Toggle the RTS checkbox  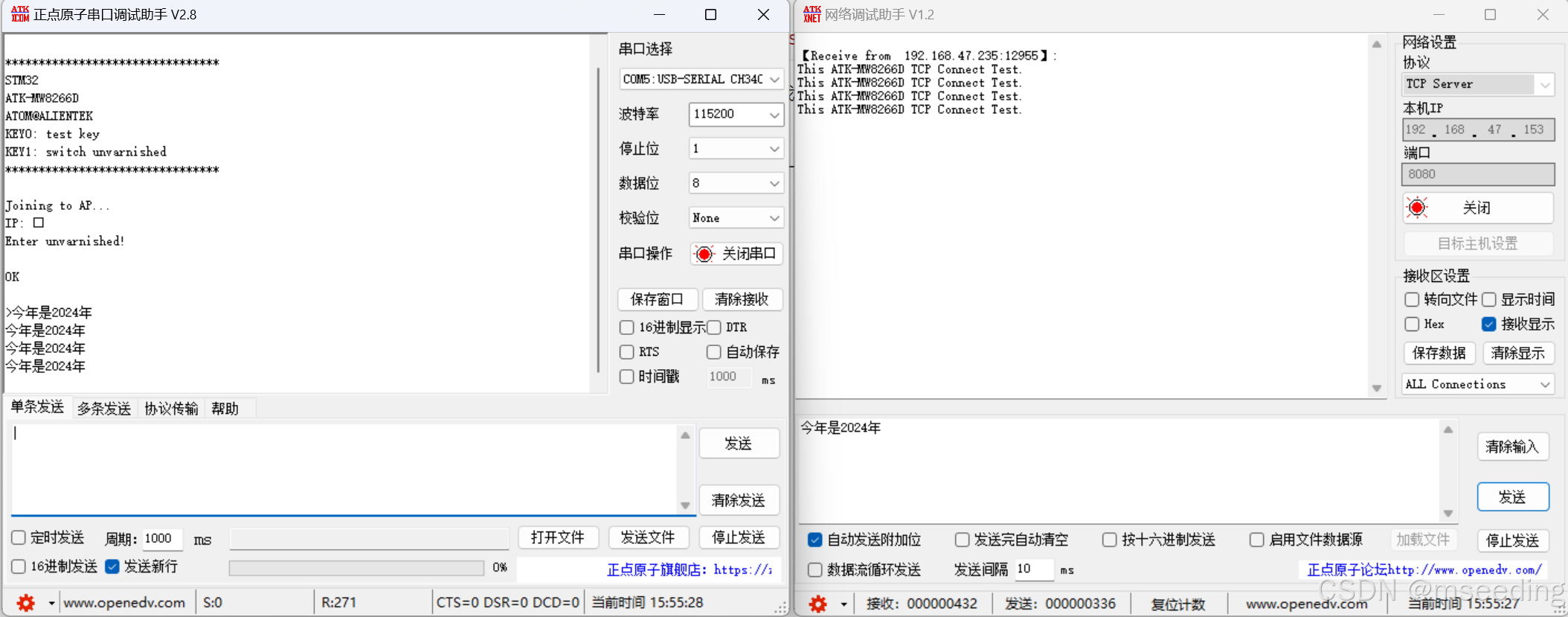tap(627, 352)
